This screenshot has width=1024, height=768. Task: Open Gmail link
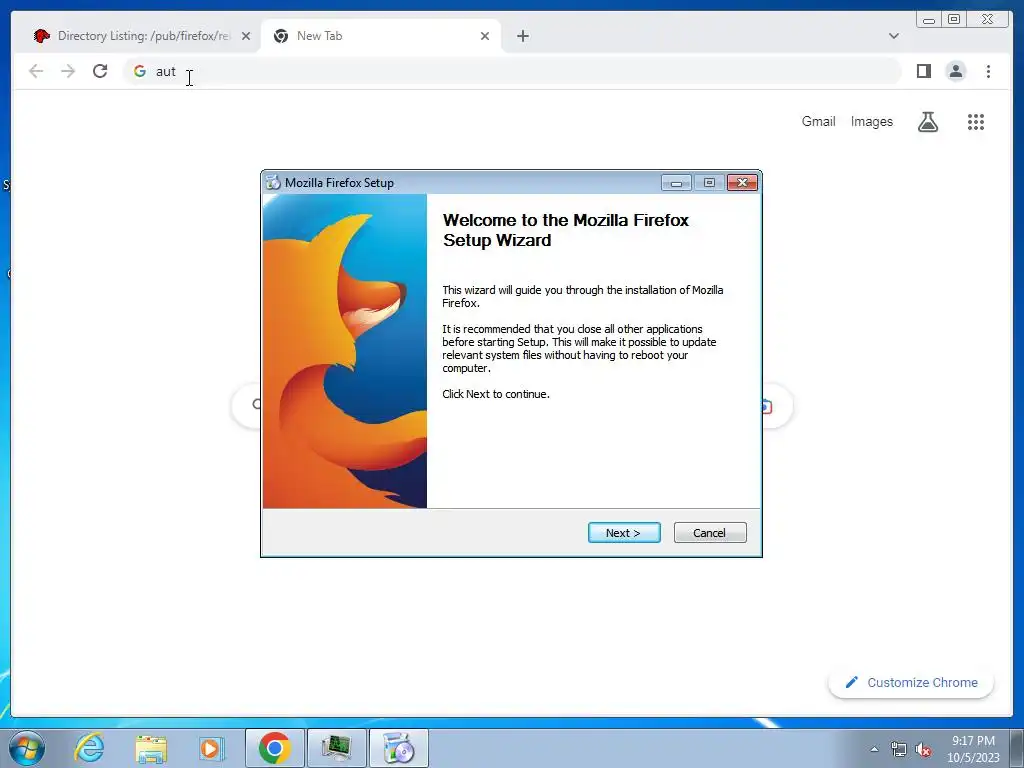[x=818, y=121]
